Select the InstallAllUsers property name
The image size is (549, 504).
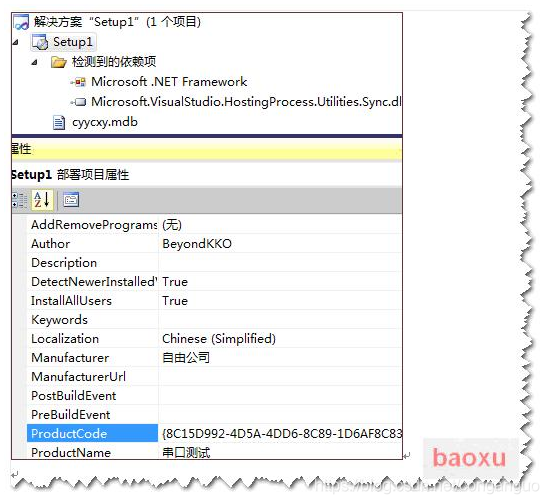tap(93, 301)
